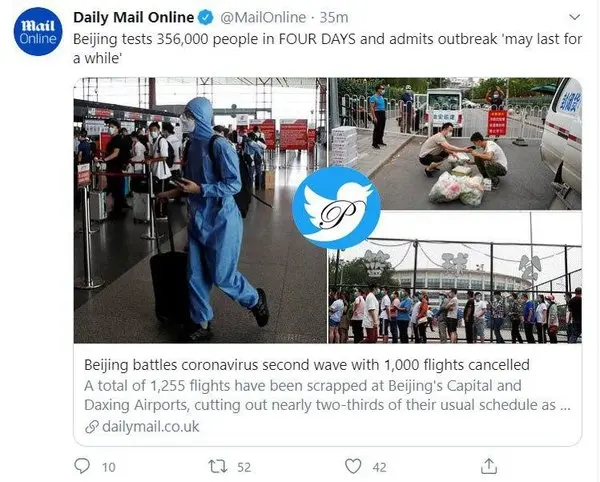Click the 52 retweet count
Screen dimensions: 600x482
pyautogui.click(x=244, y=467)
